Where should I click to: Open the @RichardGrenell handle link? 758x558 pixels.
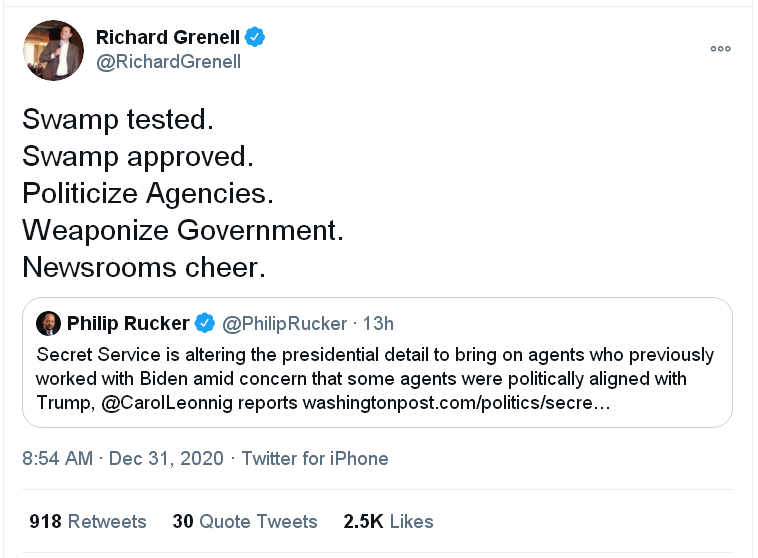coord(168,62)
